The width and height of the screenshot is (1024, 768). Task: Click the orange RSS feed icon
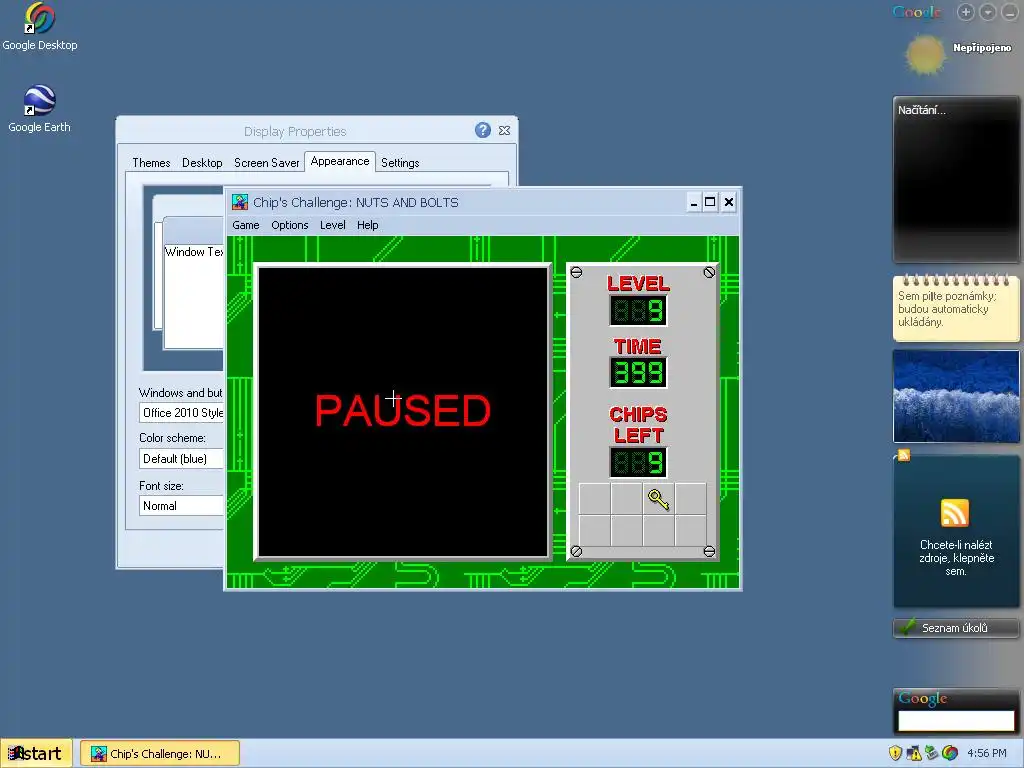tap(955, 513)
